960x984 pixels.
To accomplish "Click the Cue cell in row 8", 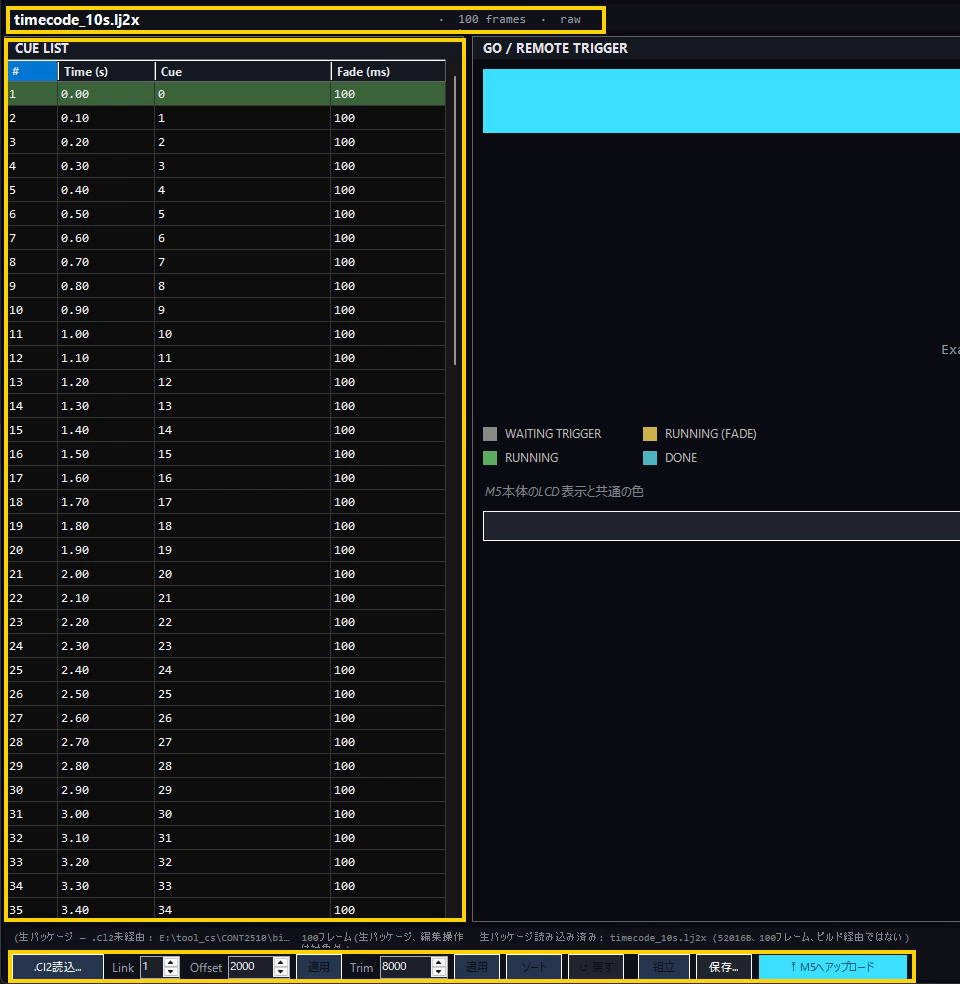I will click(x=243, y=262).
